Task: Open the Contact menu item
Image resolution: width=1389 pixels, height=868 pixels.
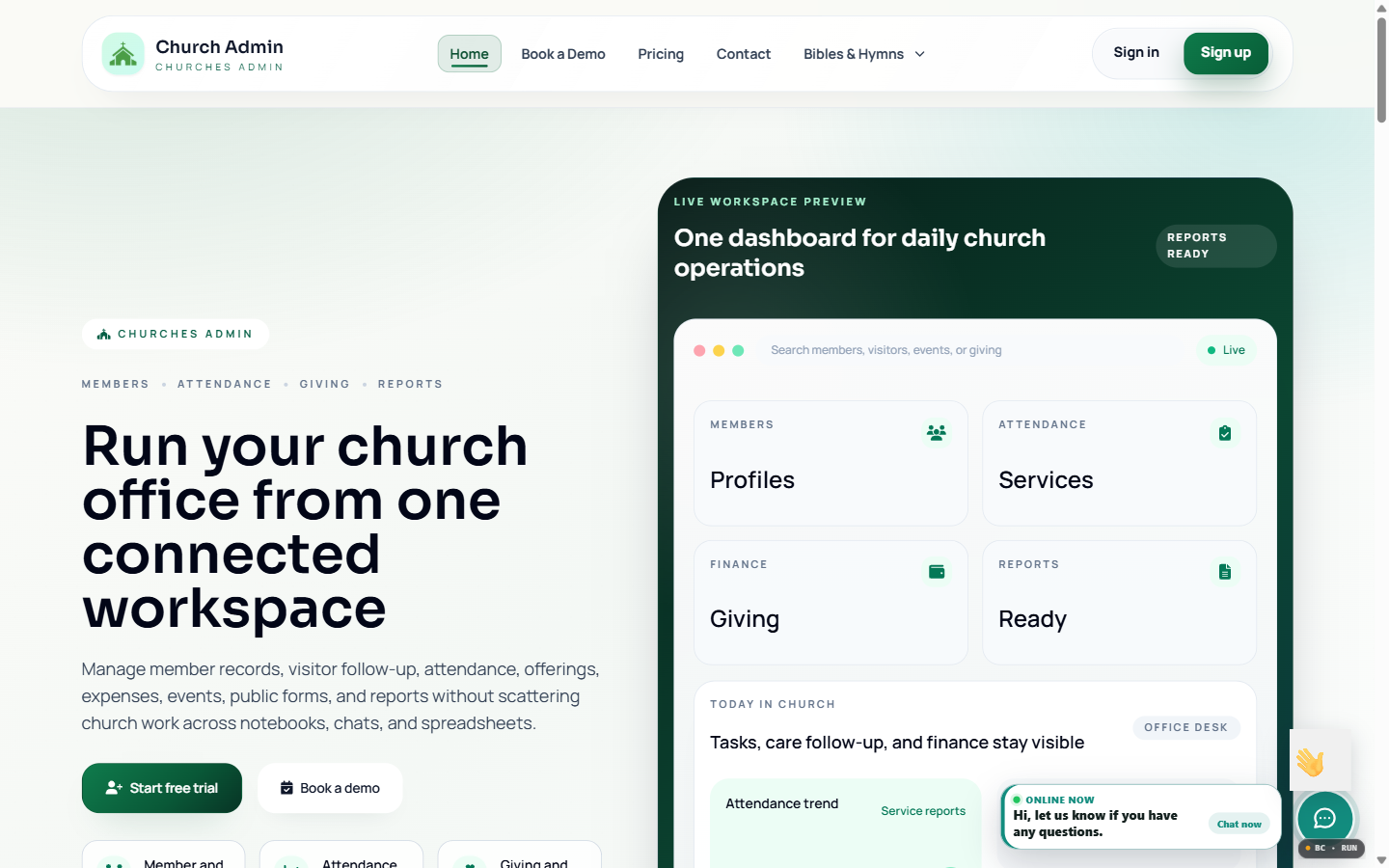Action: click(x=744, y=54)
